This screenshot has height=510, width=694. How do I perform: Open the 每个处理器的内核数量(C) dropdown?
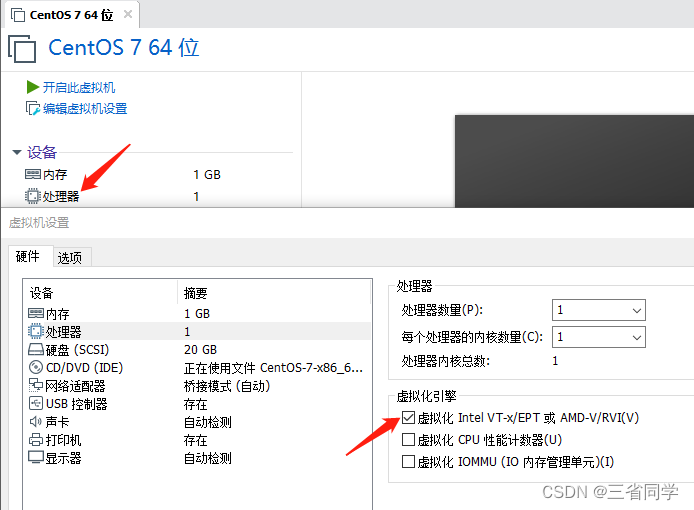[x=598, y=337]
